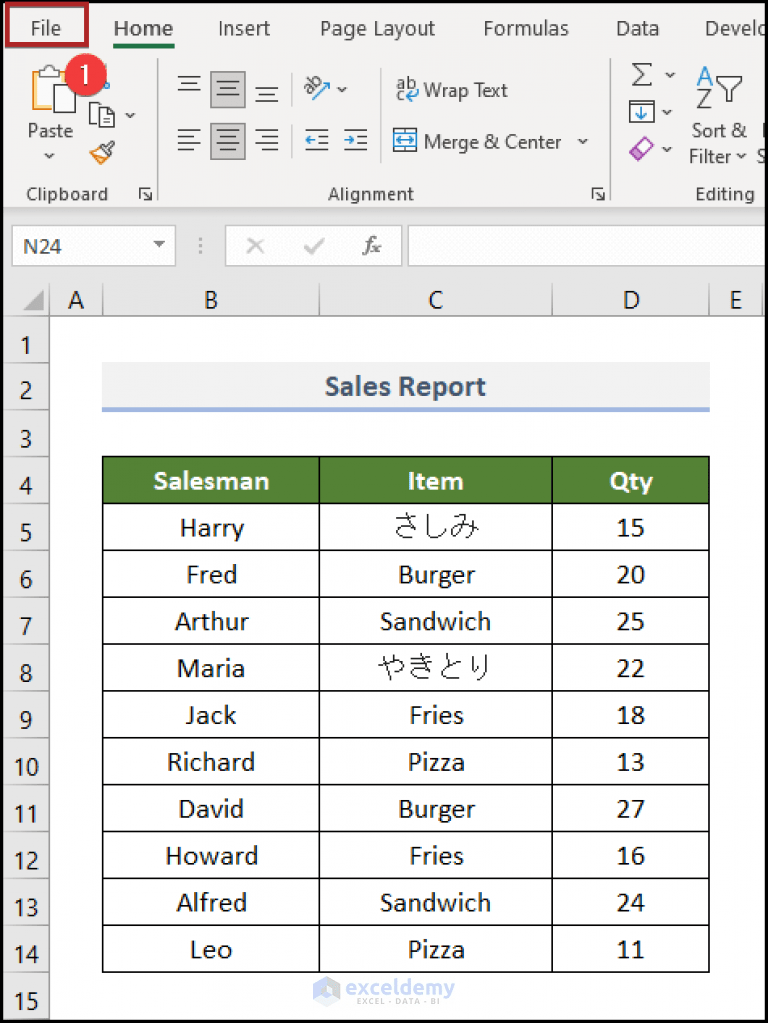The height and width of the screenshot is (1023, 768).
Task: Open the Alignment dialog launcher
Action: (597, 193)
